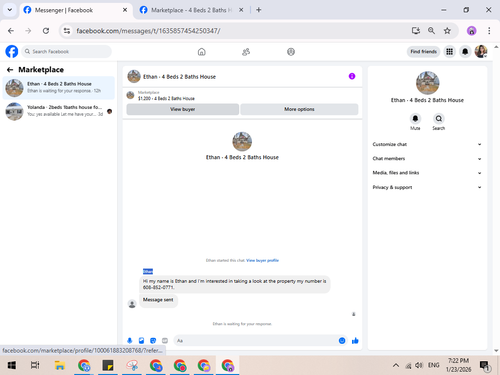Open Chrome zoom magnifier icon
Screen dimensions: 500x375
tap(431, 31)
